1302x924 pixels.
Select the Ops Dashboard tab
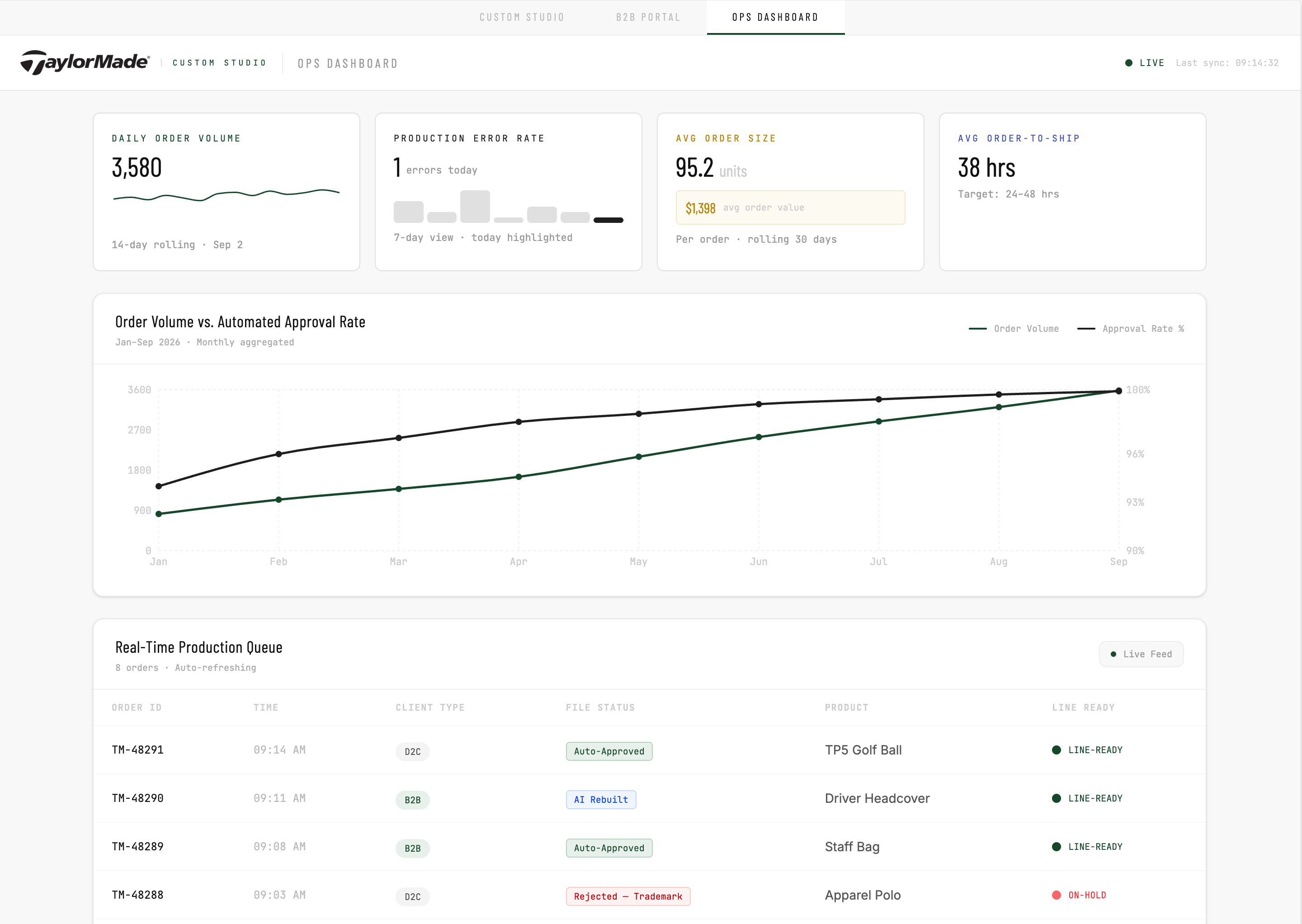pyautogui.click(x=776, y=17)
